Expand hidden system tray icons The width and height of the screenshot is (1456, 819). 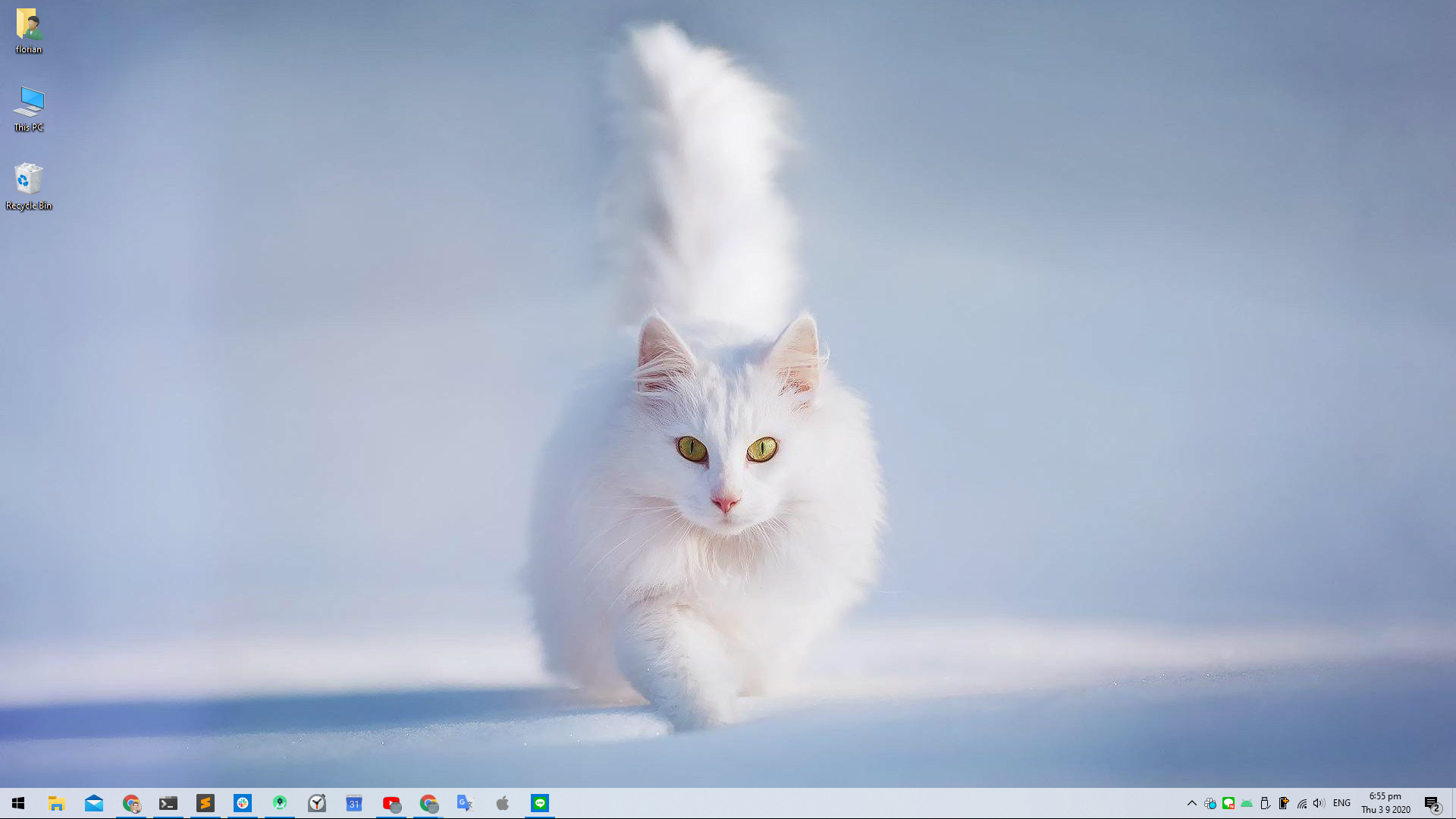point(1192,803)
